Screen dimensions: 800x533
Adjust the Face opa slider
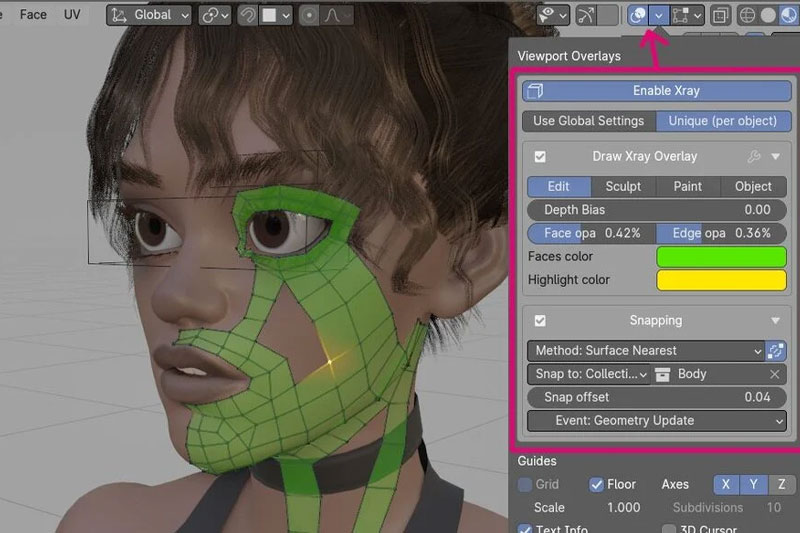[591, 233]
